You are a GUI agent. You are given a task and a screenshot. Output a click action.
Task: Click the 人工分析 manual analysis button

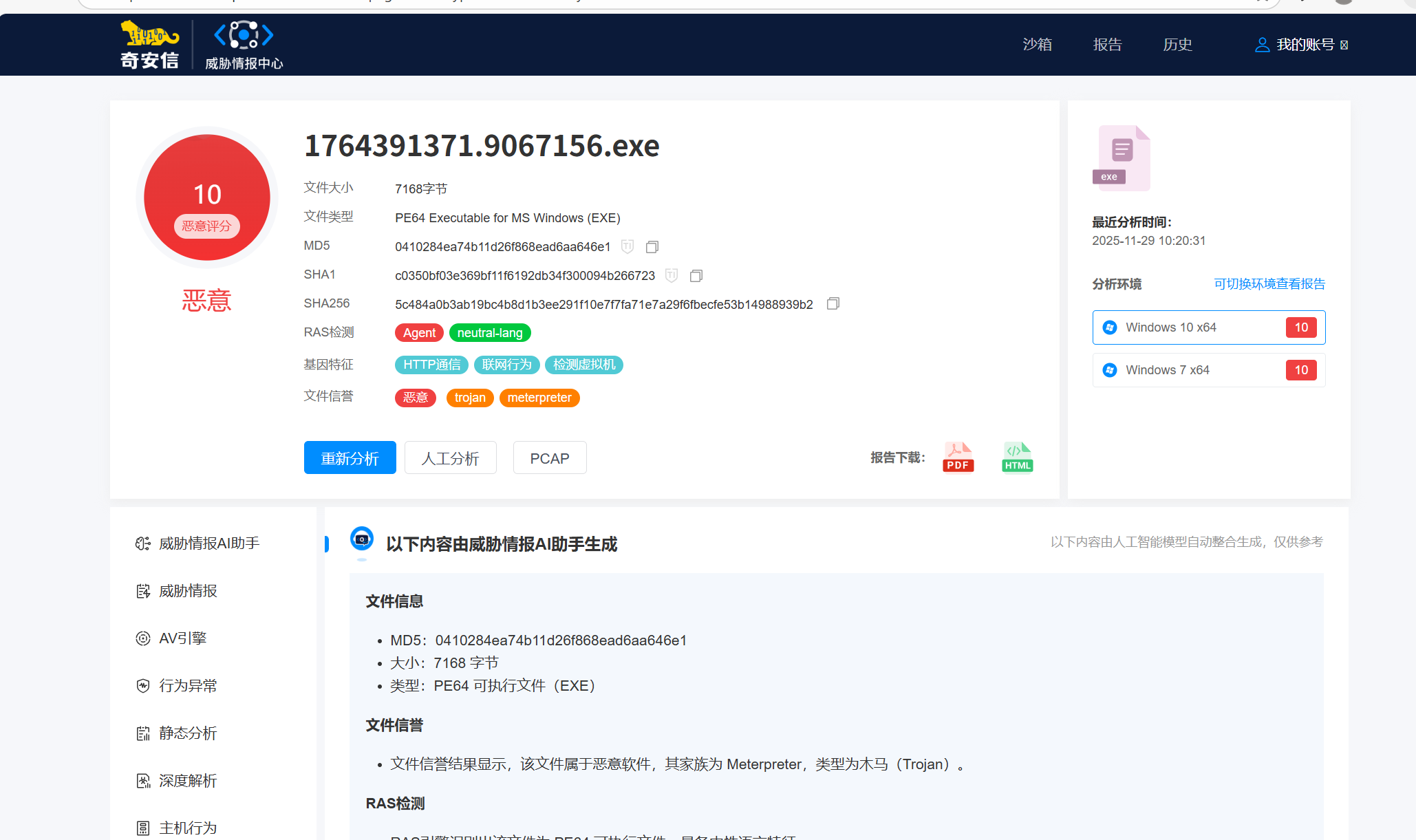point(450,458)
